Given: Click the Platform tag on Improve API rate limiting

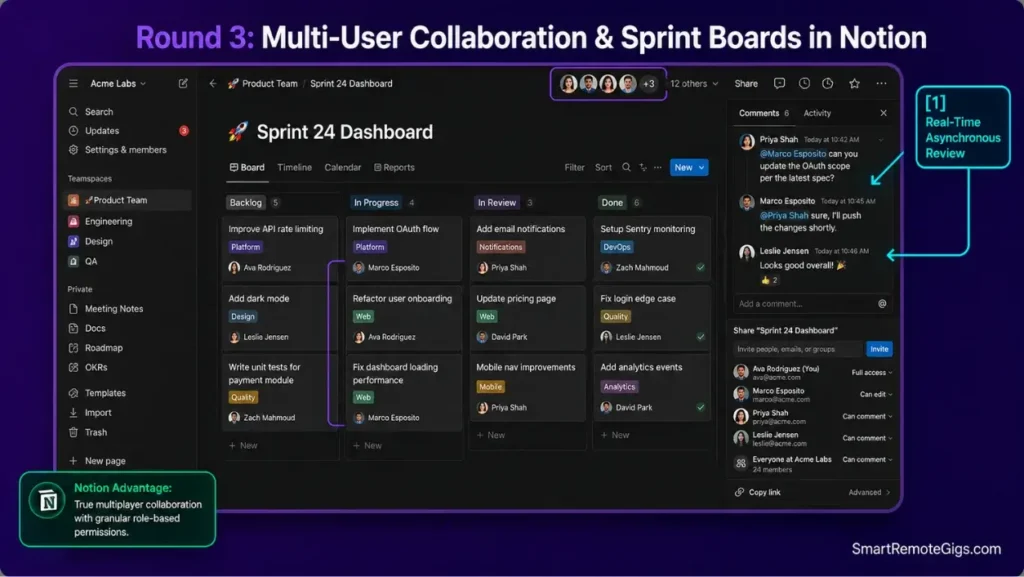Looking at the screenshot, I should coord(246,247).
